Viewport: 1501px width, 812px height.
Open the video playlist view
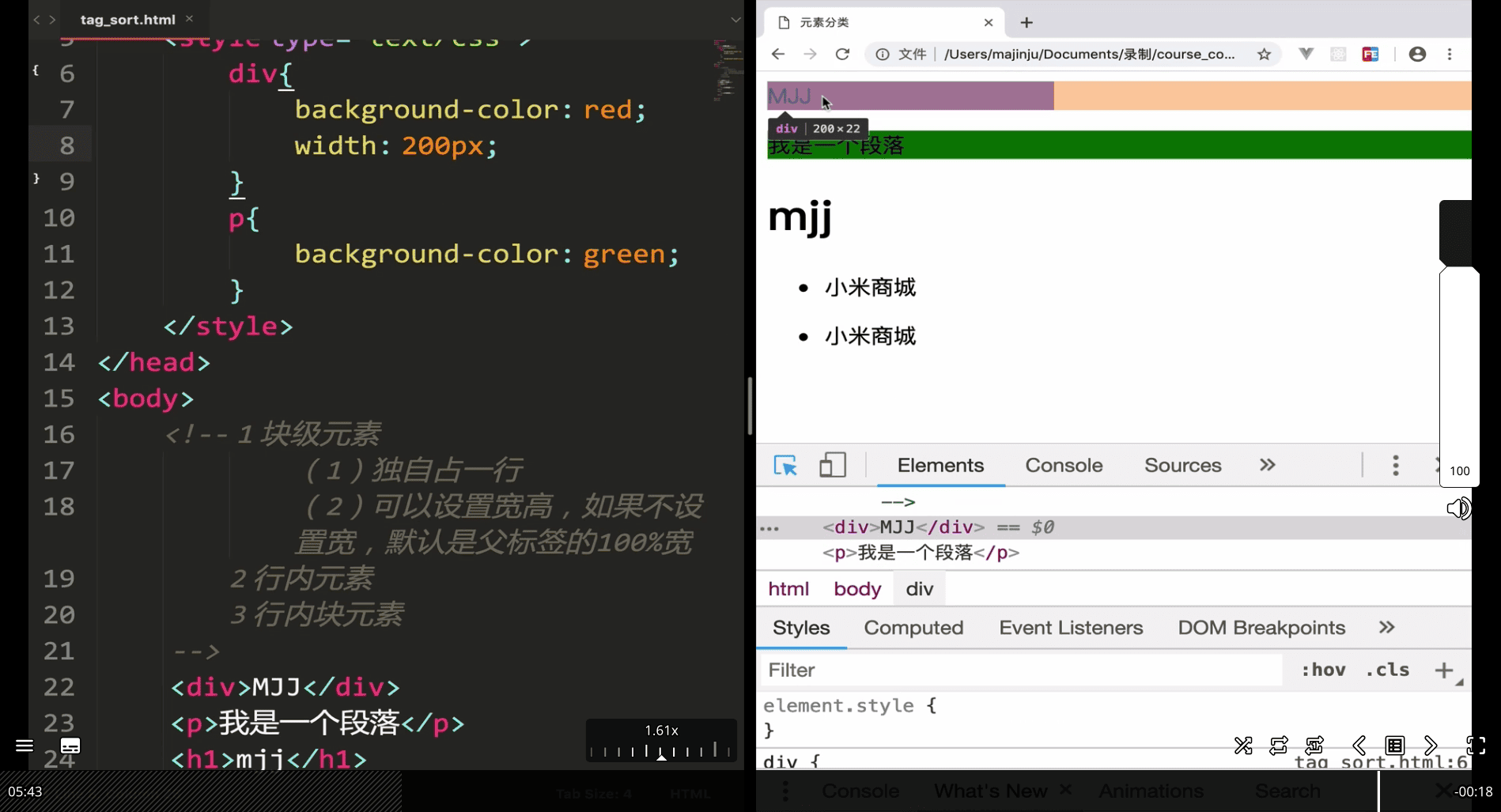pyautogui.click(x=1395, y=746)
